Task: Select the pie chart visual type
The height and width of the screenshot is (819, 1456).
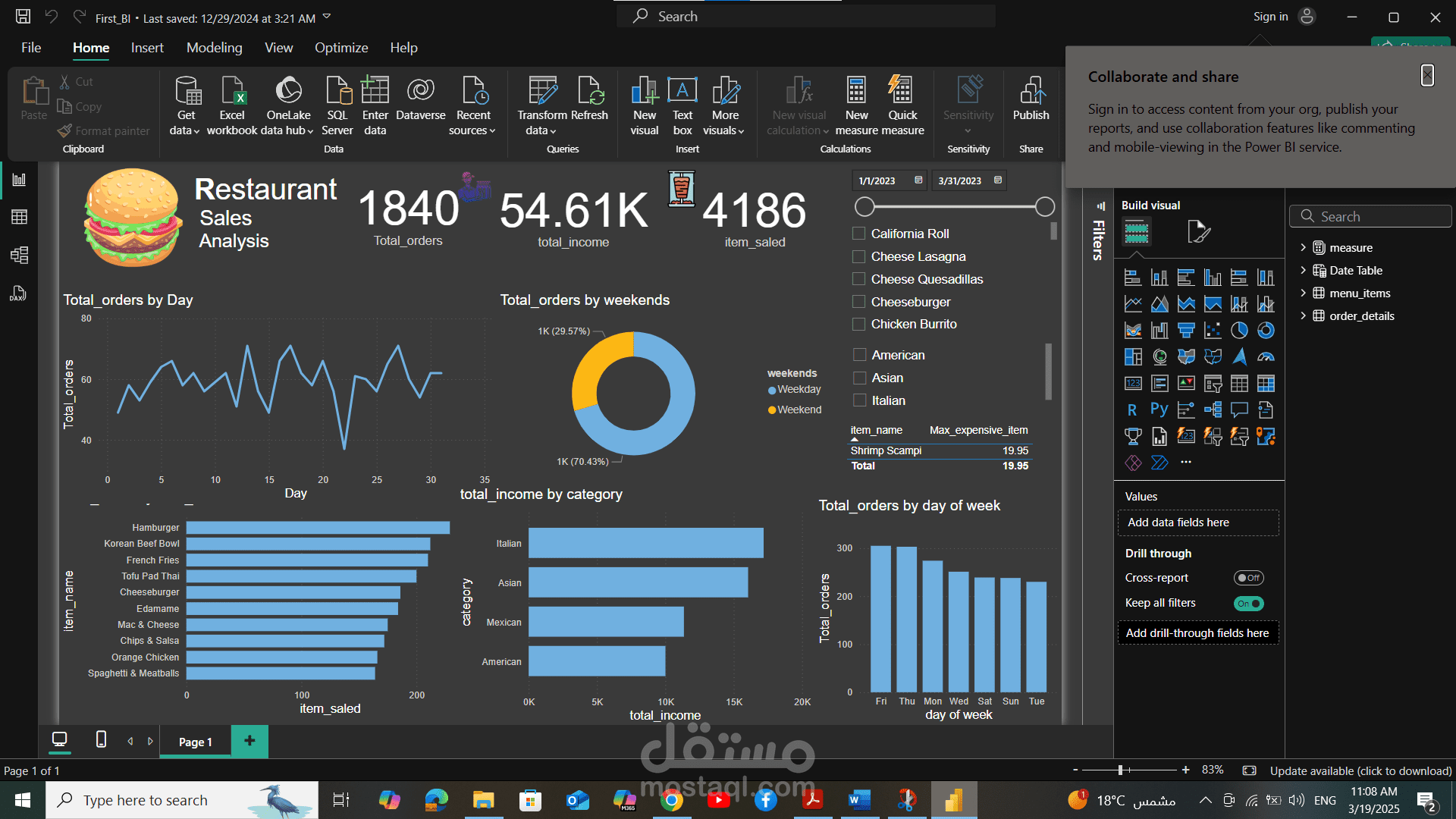Action: pos(1239,331)
